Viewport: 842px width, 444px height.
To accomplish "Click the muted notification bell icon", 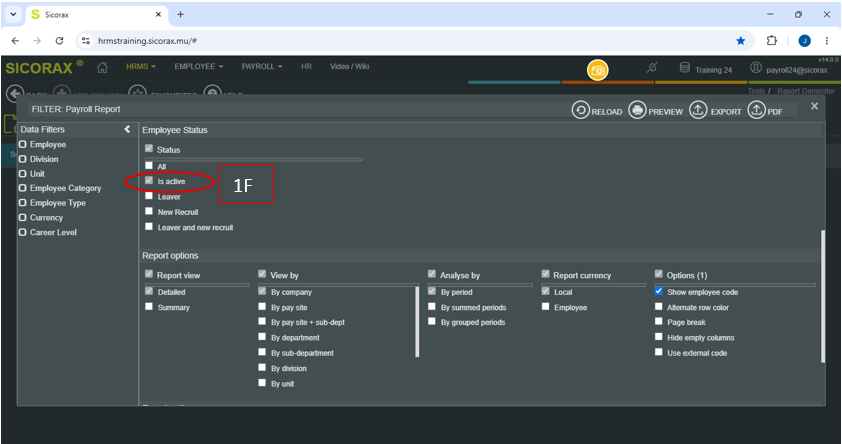I will pos(652,68).
